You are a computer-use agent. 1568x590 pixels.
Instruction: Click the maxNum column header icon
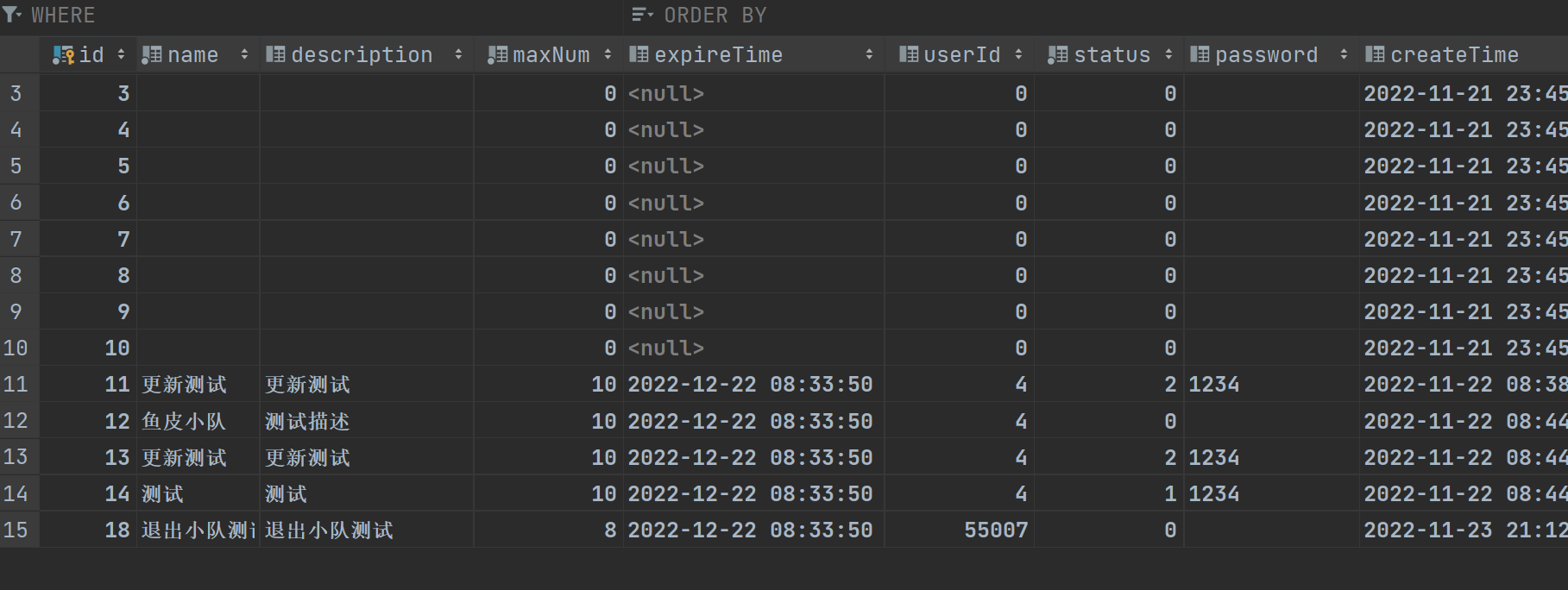coord(497,55)
